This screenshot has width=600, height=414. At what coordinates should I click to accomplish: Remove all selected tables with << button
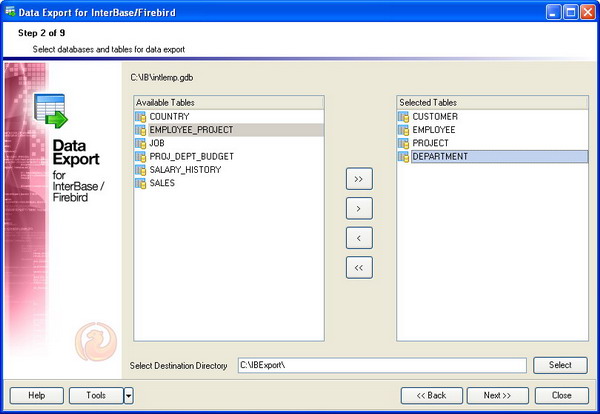pos(359,267)
